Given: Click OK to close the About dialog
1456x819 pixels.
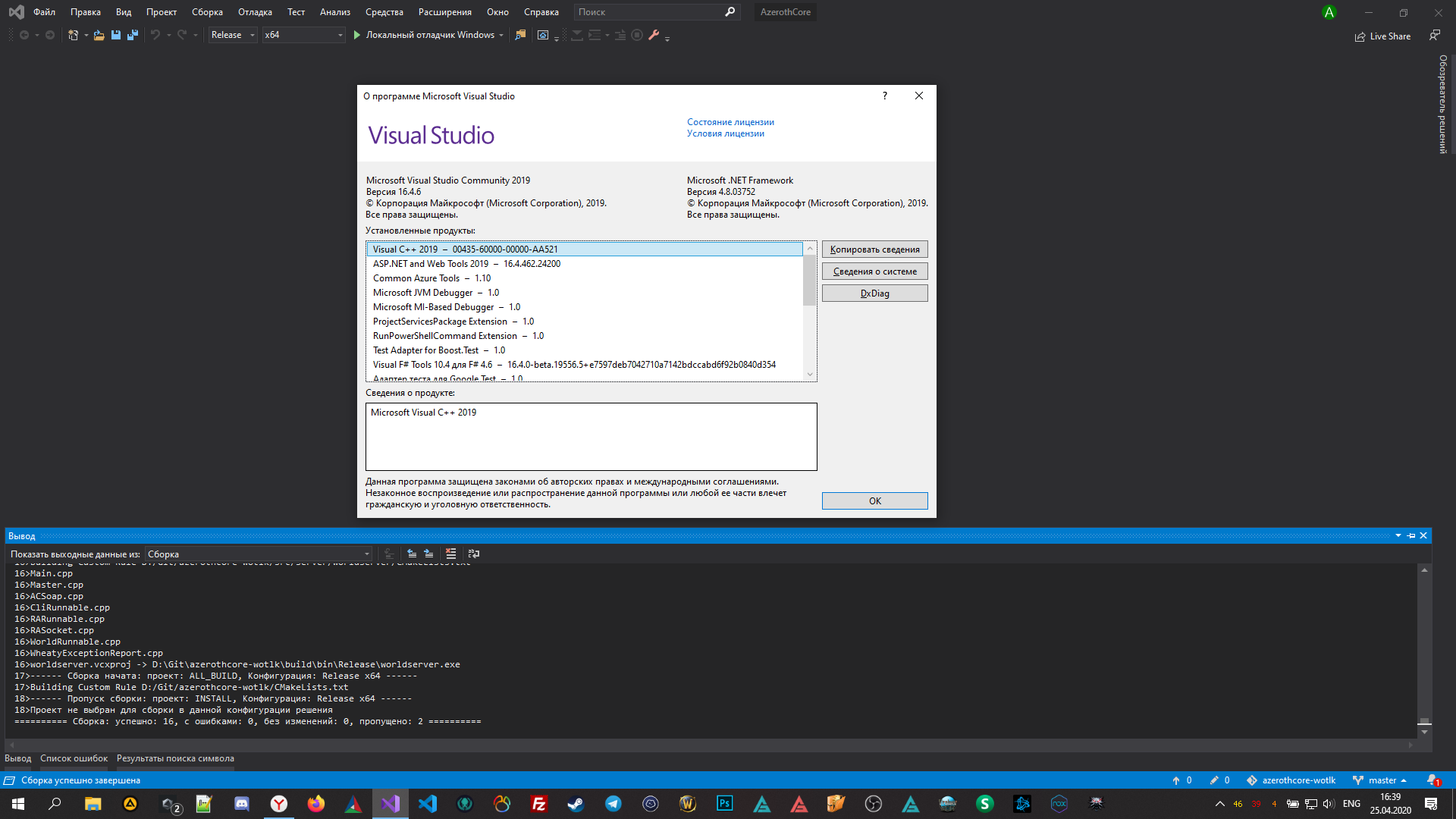Looking at the screenshot, I should click(874, 501).
